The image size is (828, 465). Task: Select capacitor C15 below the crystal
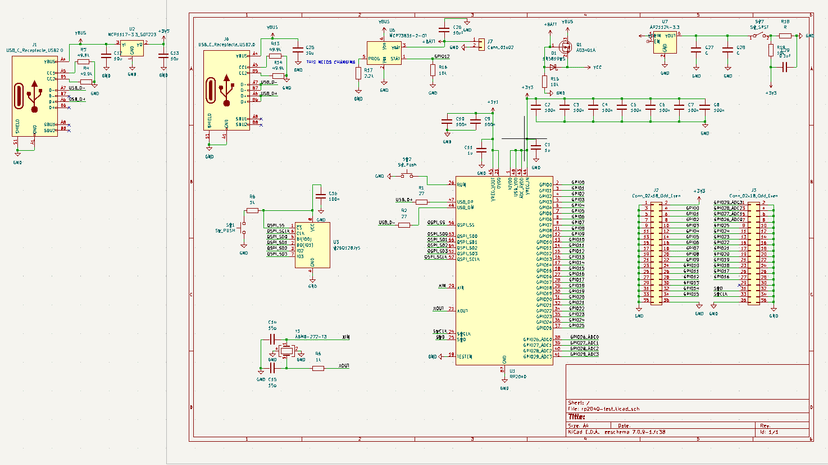272,368
